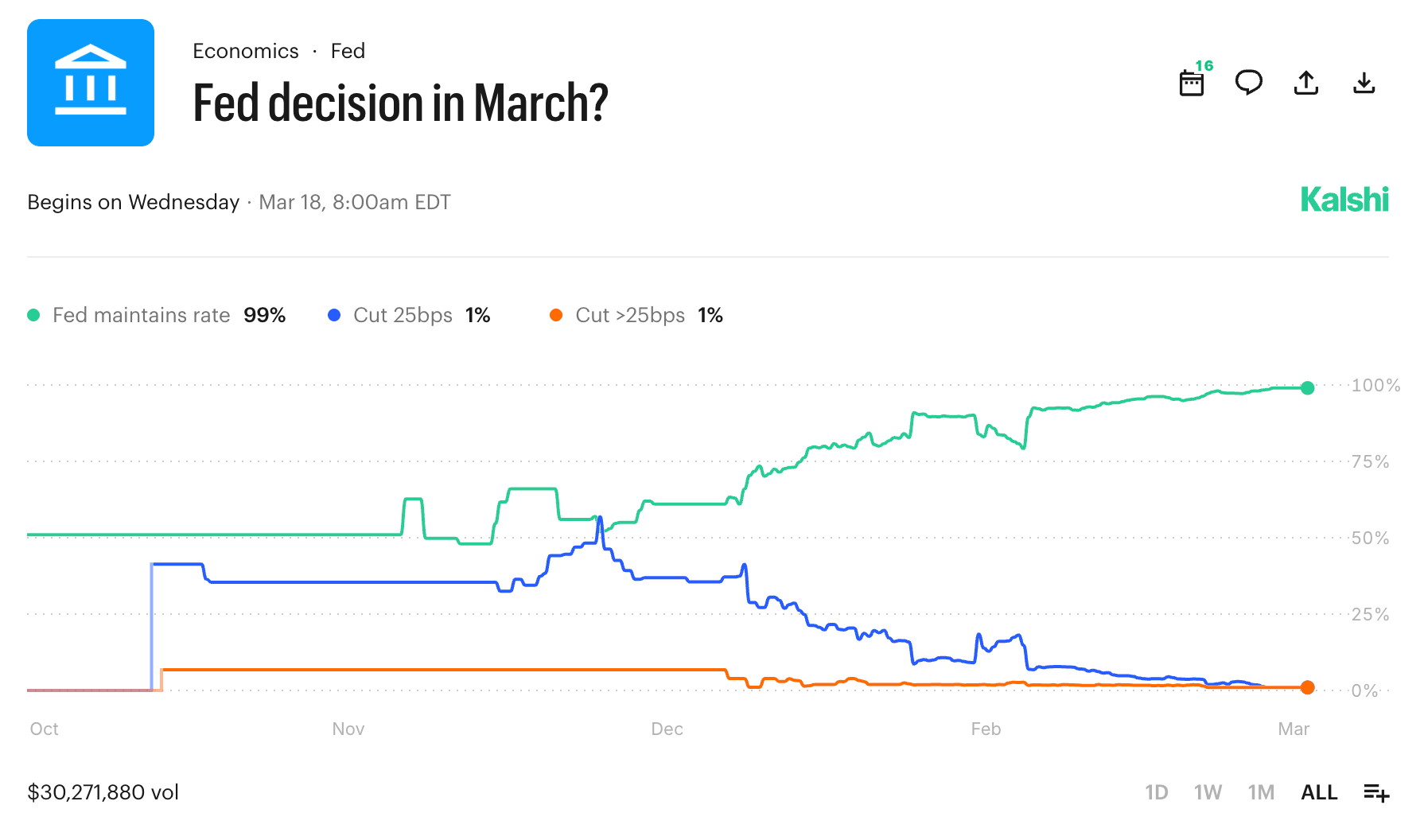The height and width of the screenshot is (840, 1424).
Task: Click the orange endpoint dot on chart
Action: click(1308, 687)
